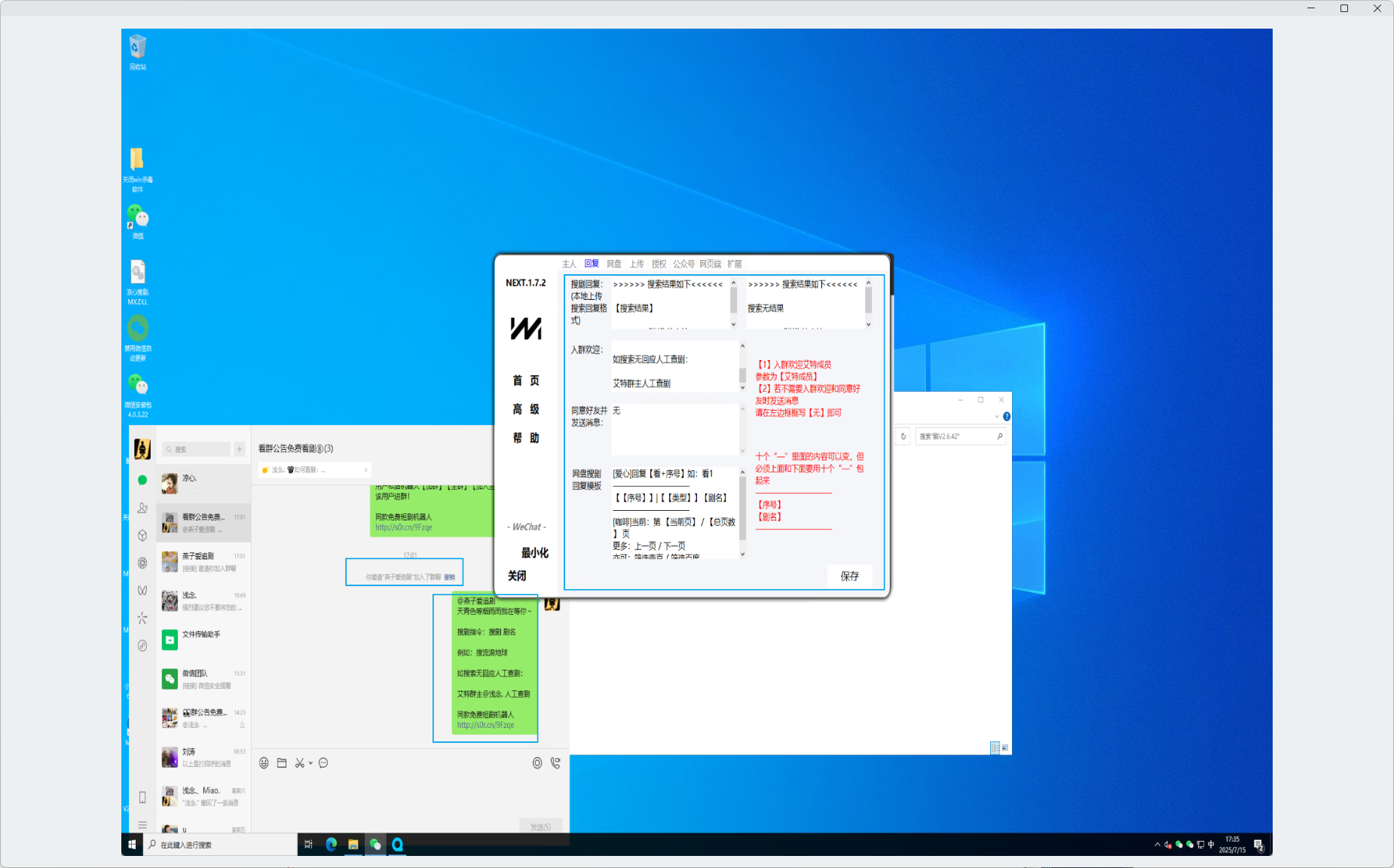Open the emoji picker in chat toolbar

pyautogui.click(x=264, y=763)
